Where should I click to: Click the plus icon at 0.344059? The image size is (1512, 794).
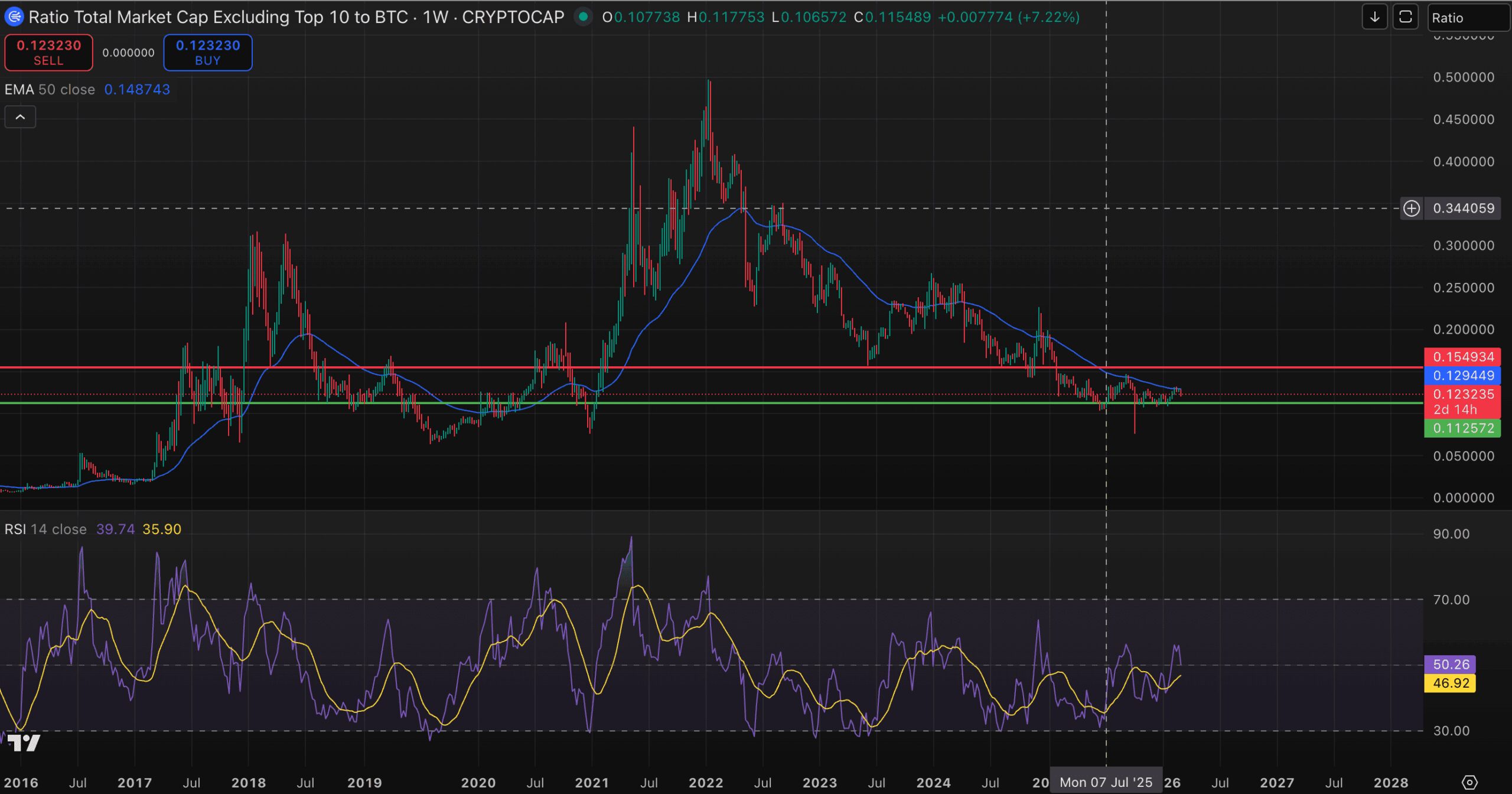click(1411, 209)
